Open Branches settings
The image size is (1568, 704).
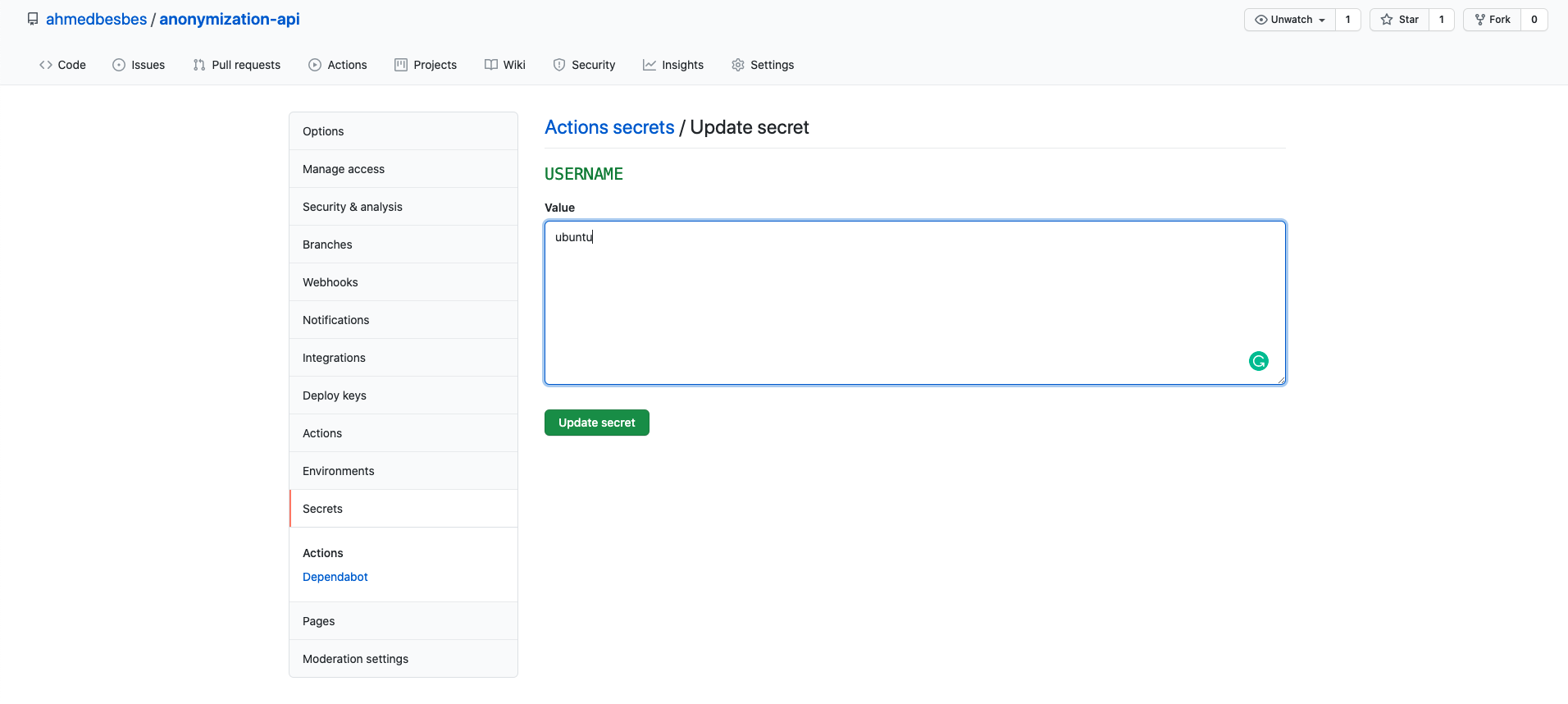click(403, 245)
